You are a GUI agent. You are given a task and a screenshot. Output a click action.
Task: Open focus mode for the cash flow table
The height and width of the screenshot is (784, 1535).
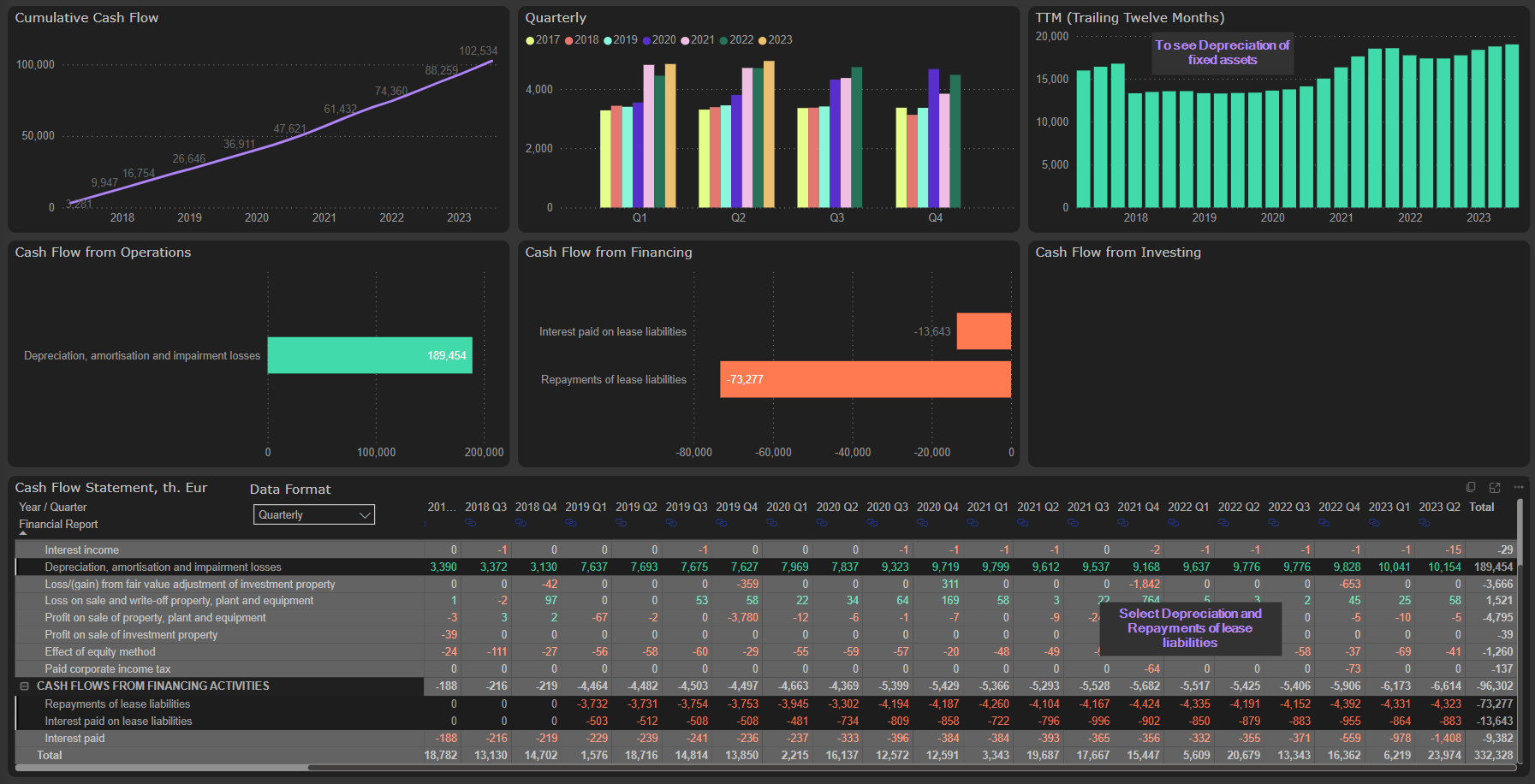pos(1495,487)
